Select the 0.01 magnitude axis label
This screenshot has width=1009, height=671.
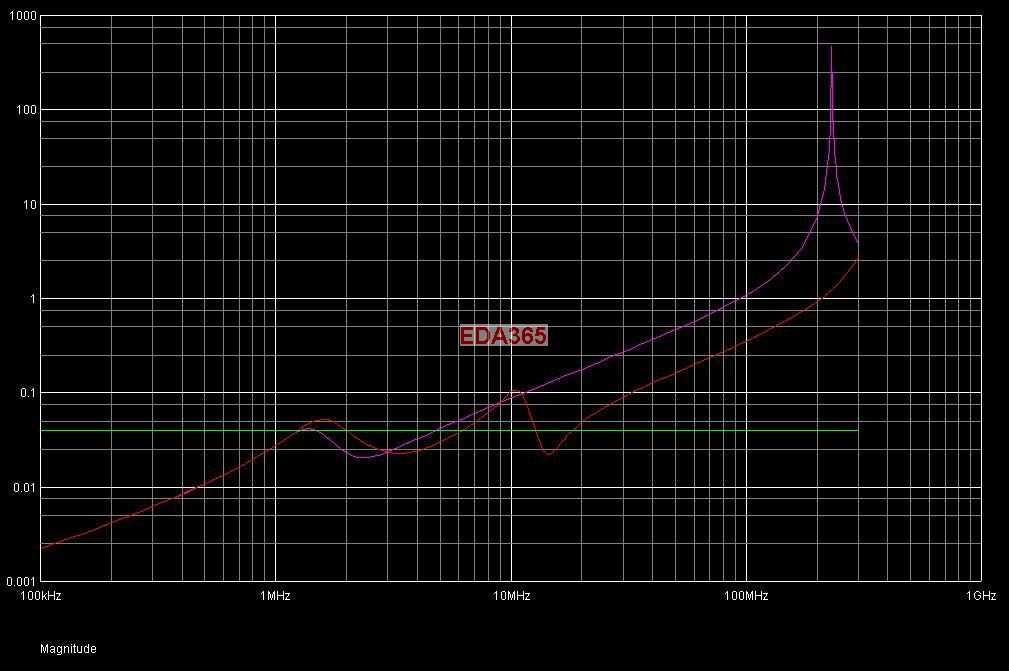[25, 488]
